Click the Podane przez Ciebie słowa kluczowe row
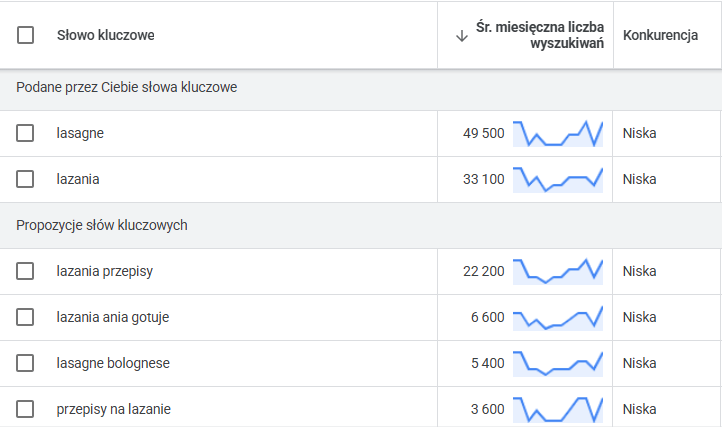This screenshot has height=427, width=722. point(126,87)
